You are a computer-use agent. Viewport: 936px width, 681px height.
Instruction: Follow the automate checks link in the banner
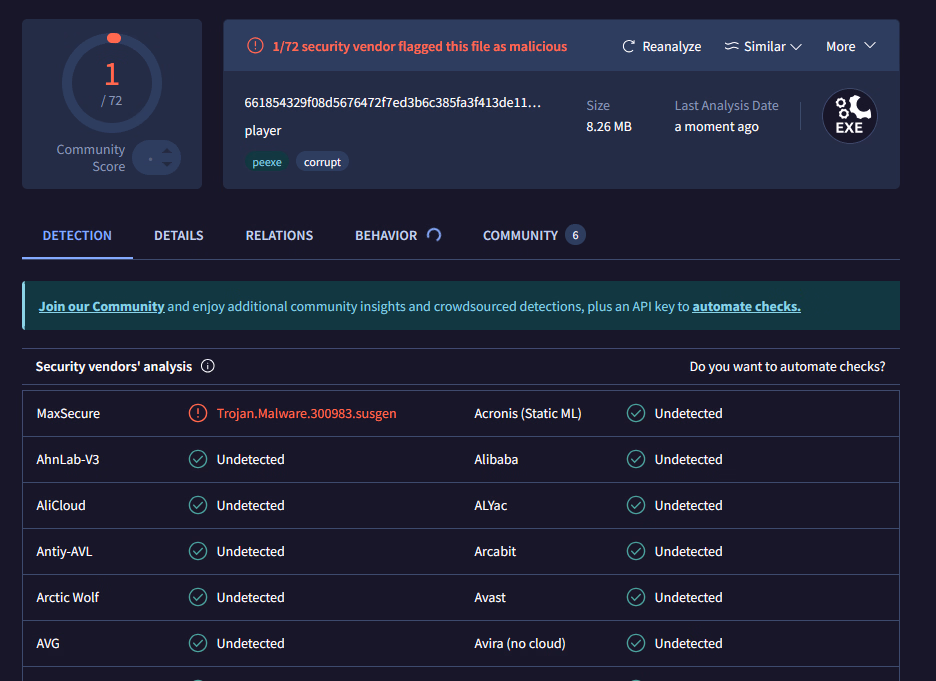click(x=746, y=307)
